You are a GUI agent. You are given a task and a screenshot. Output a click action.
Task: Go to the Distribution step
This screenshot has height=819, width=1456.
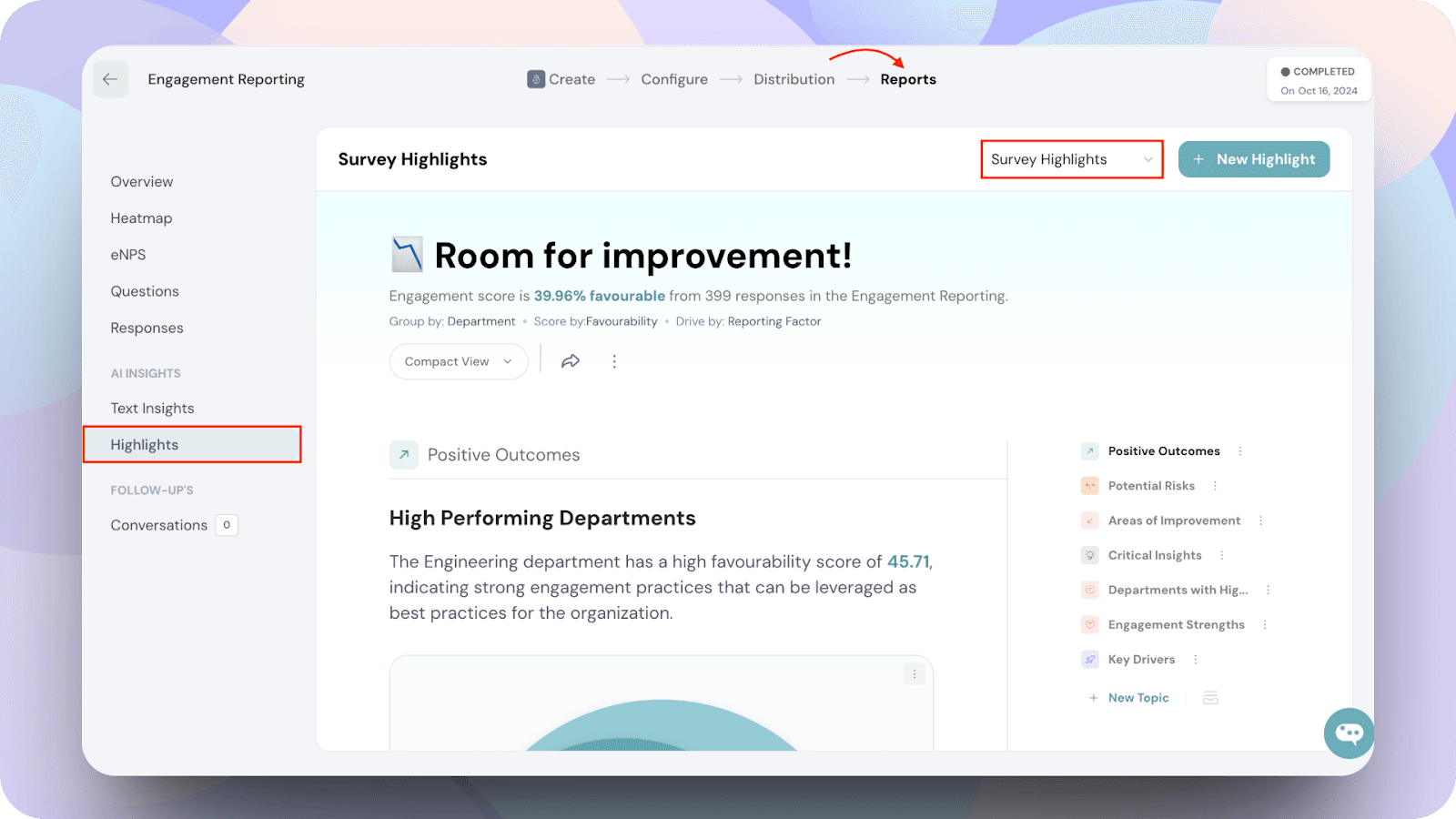click(x=794, y=79)
